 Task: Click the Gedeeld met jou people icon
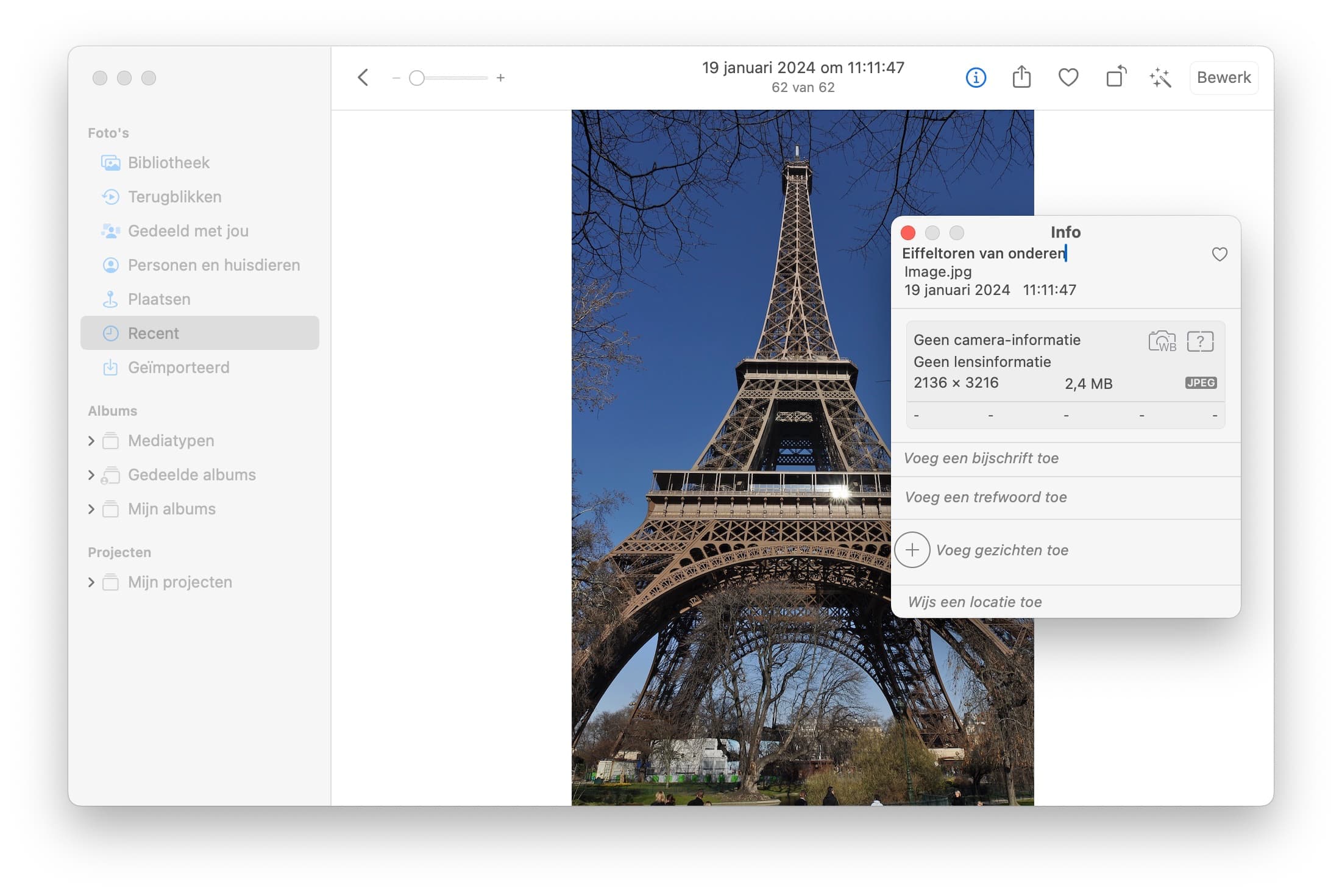pos(110,231)
